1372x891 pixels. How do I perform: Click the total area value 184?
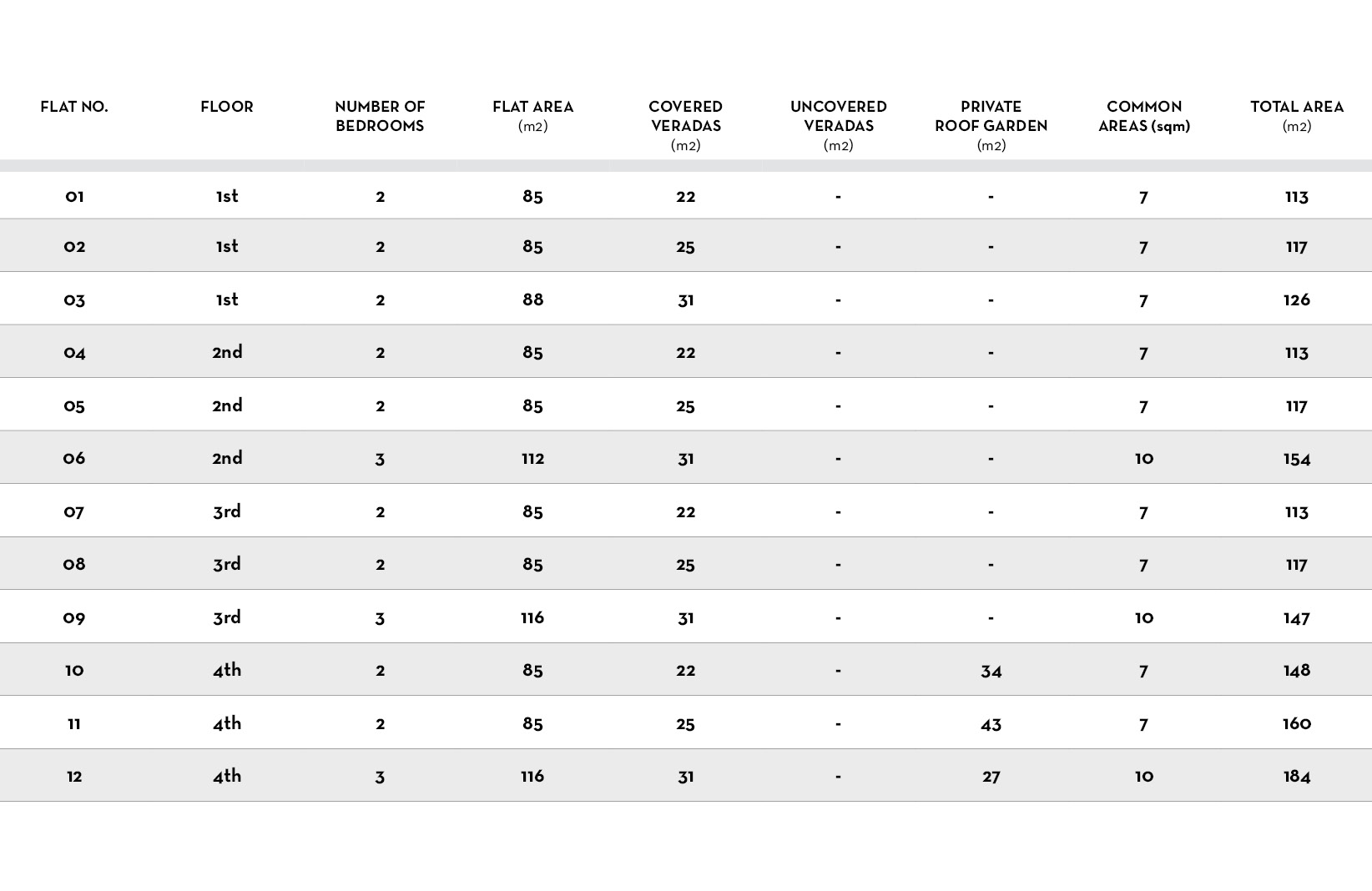1297,777
